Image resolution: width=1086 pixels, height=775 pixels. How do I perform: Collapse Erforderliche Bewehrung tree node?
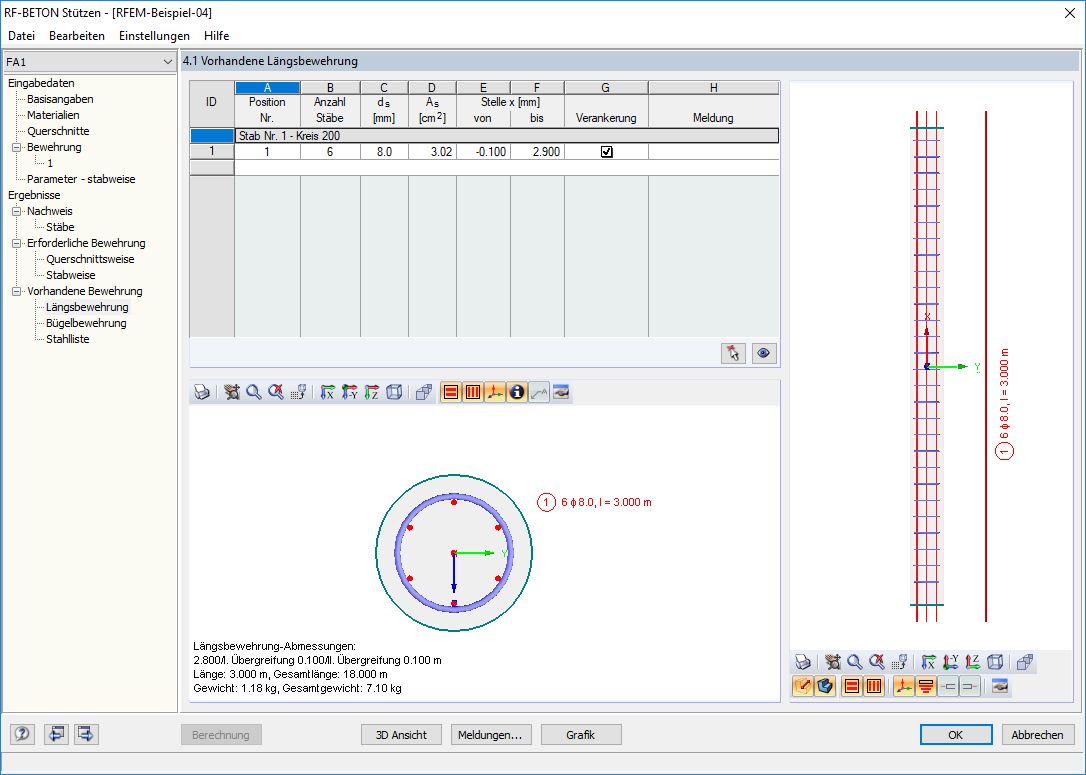[17, 243]
